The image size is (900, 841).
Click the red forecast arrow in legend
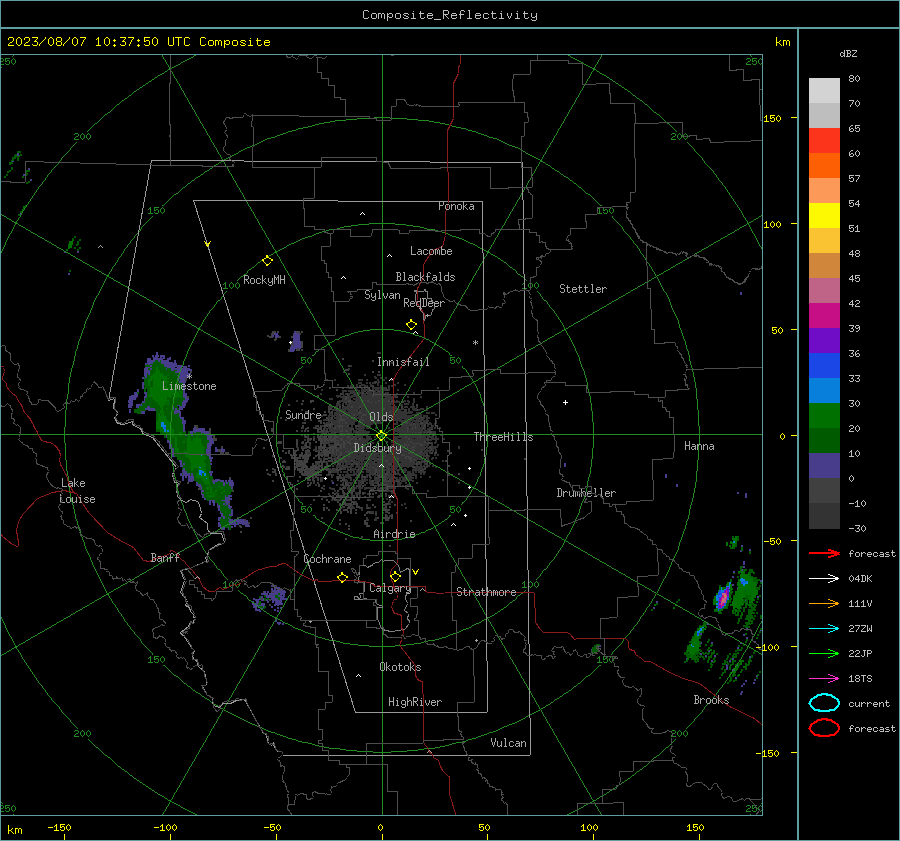[x=824, y=553]
